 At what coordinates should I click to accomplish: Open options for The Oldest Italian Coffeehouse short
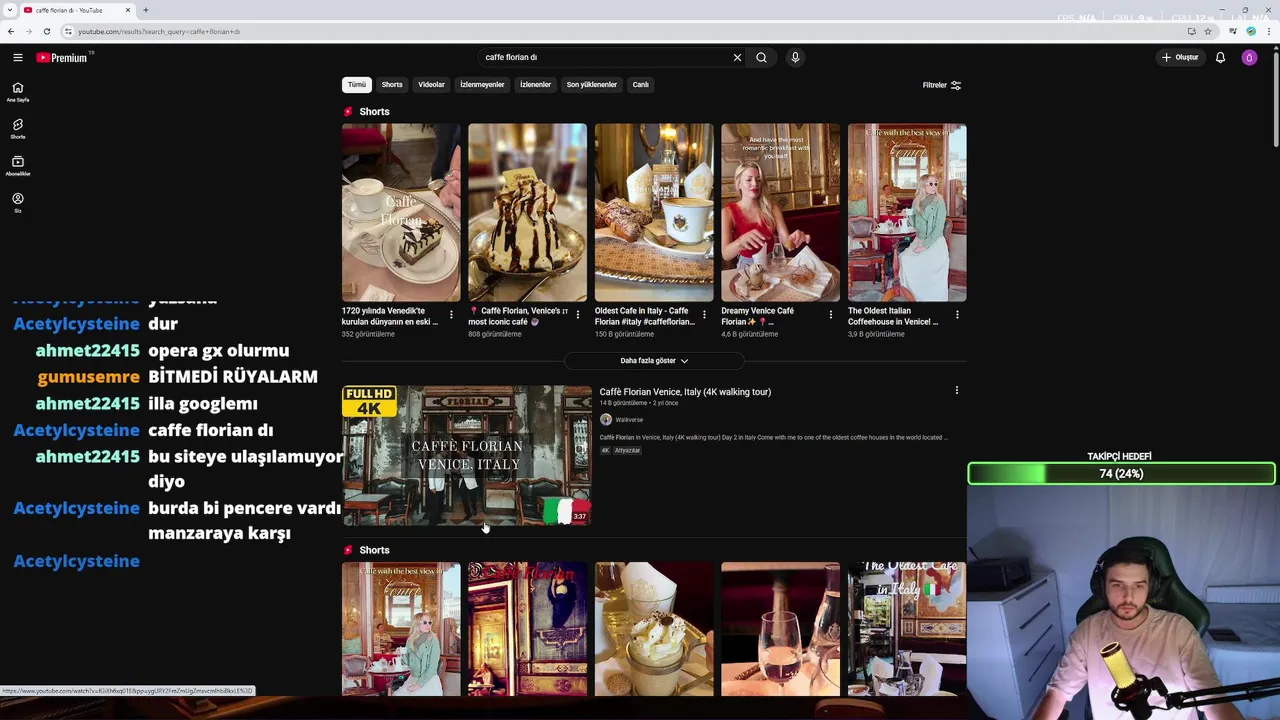pos(957,315)
